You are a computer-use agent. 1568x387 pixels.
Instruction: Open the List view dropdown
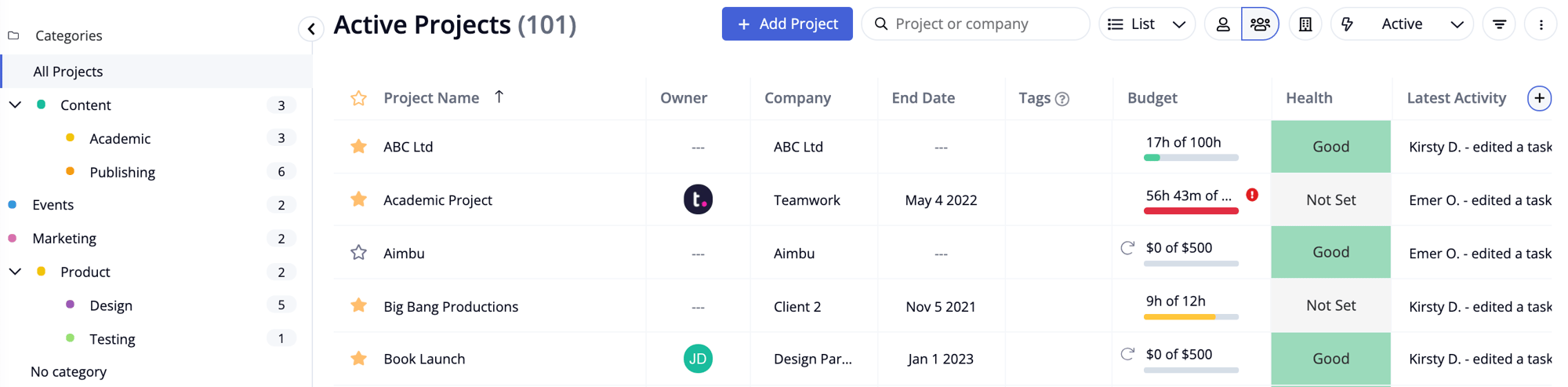(x=1146, y=24)
